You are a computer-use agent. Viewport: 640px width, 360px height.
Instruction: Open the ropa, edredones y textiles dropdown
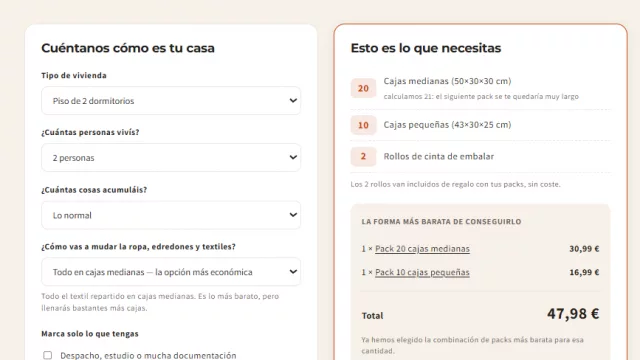pyautogui.click(x=171, y=272)
